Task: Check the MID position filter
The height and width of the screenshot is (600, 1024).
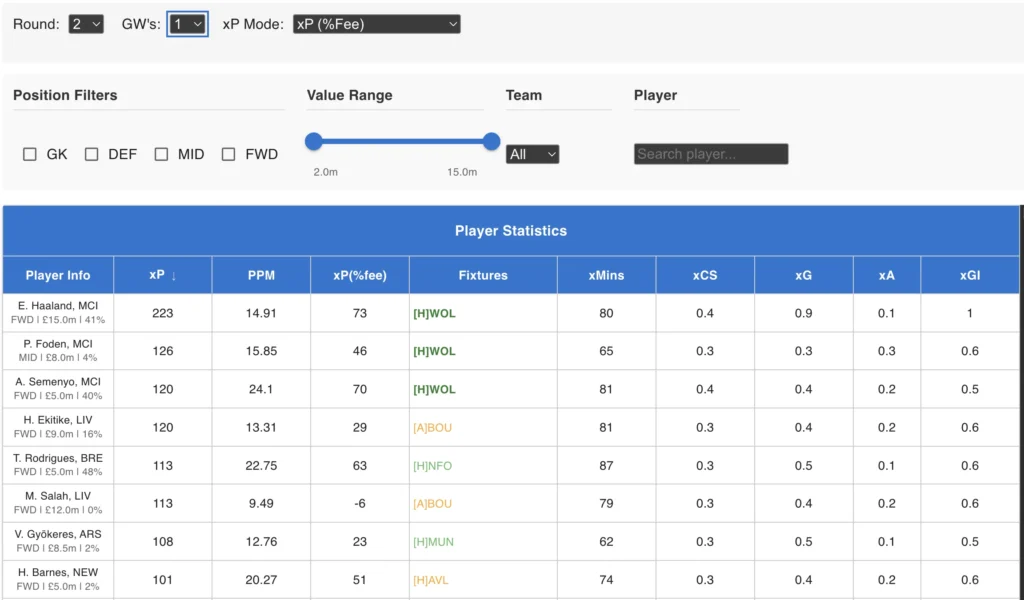Action: 161,154
